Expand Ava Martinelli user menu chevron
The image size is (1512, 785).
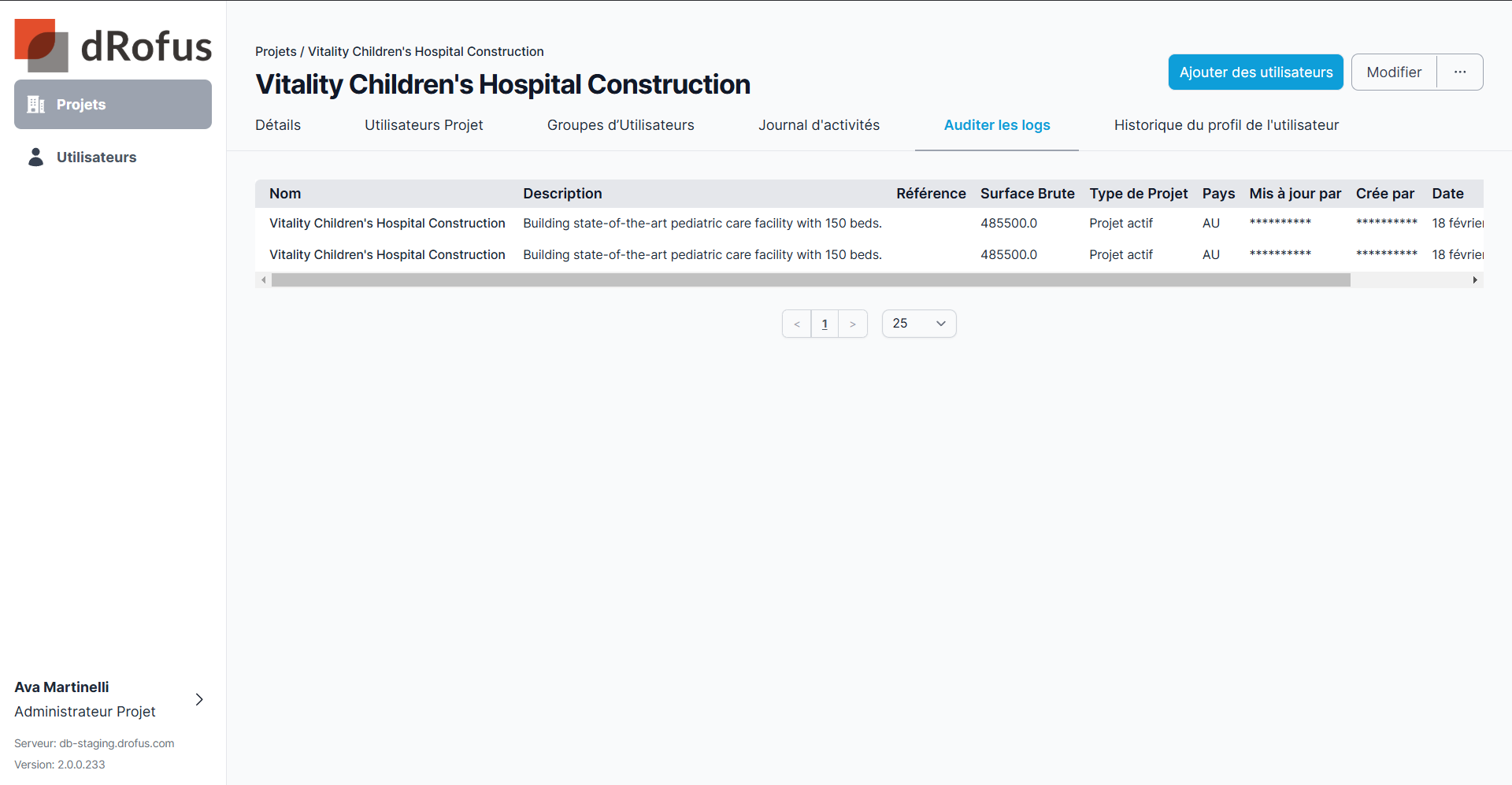coord(199,699)
